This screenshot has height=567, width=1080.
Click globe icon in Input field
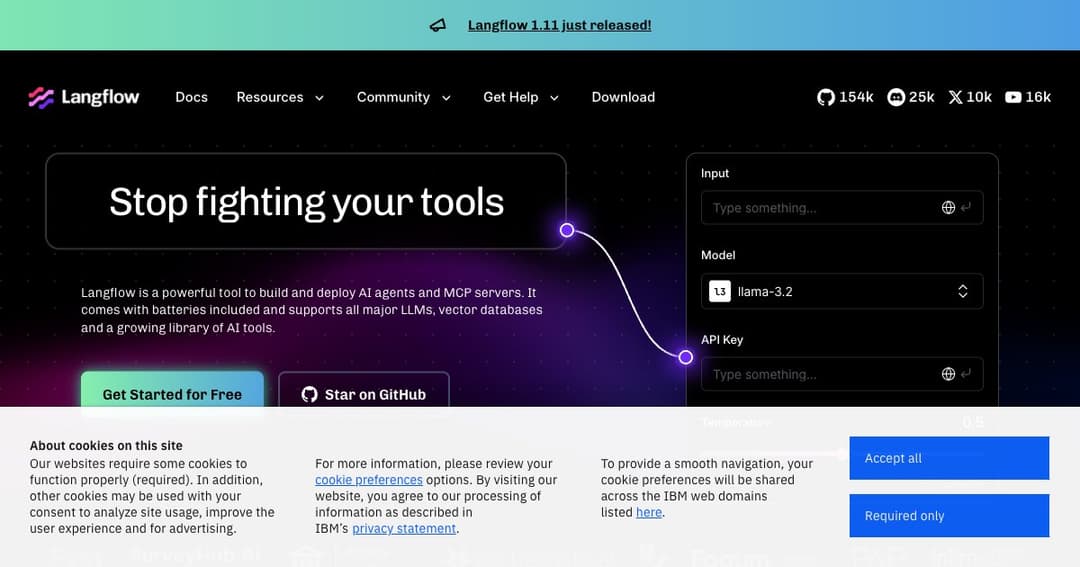point(948,207)
